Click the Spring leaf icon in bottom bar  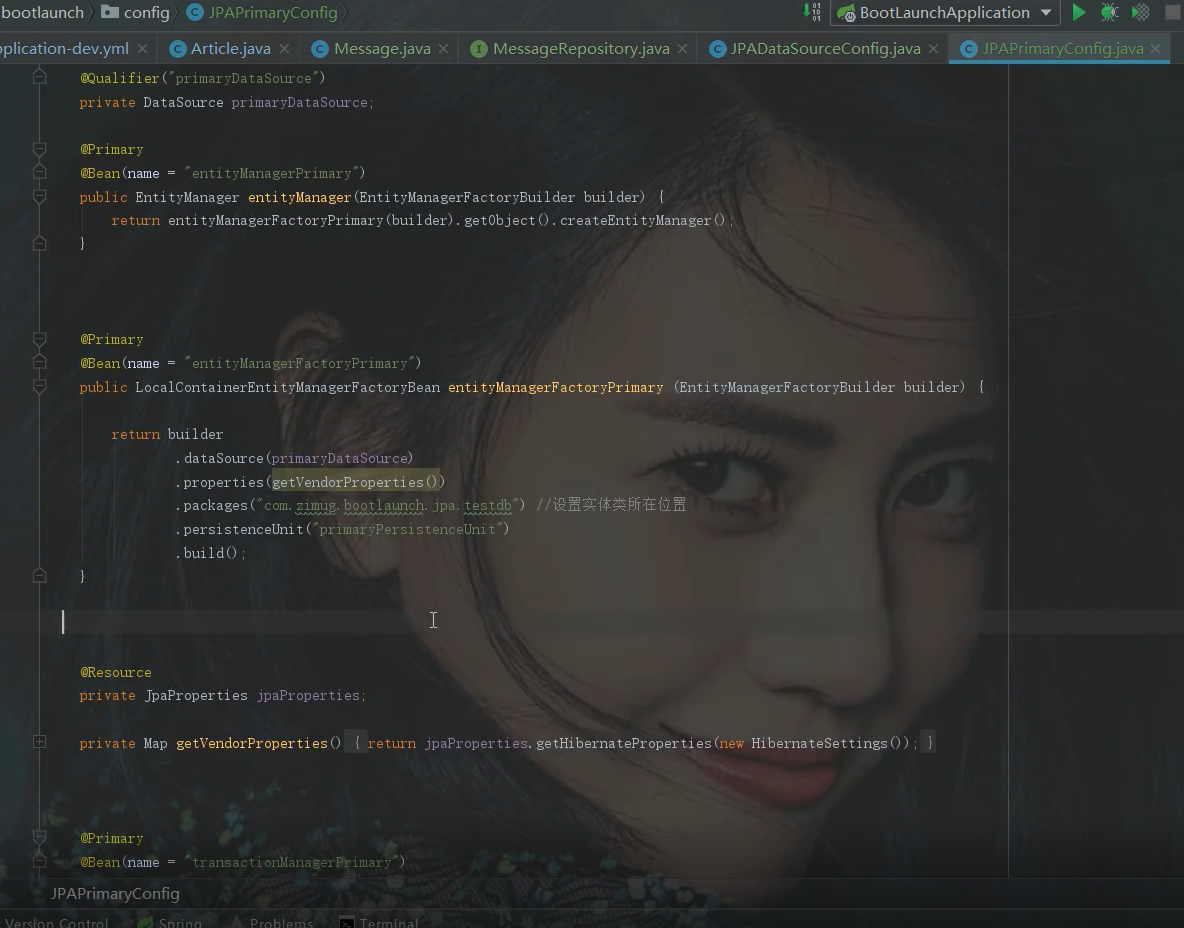145,923
